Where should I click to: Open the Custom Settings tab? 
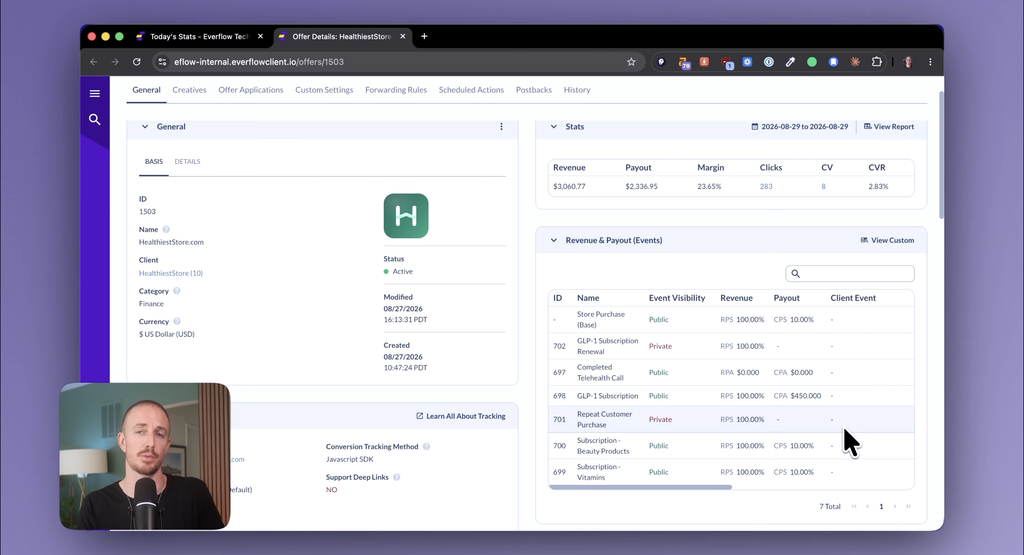[x=324, y=90]
